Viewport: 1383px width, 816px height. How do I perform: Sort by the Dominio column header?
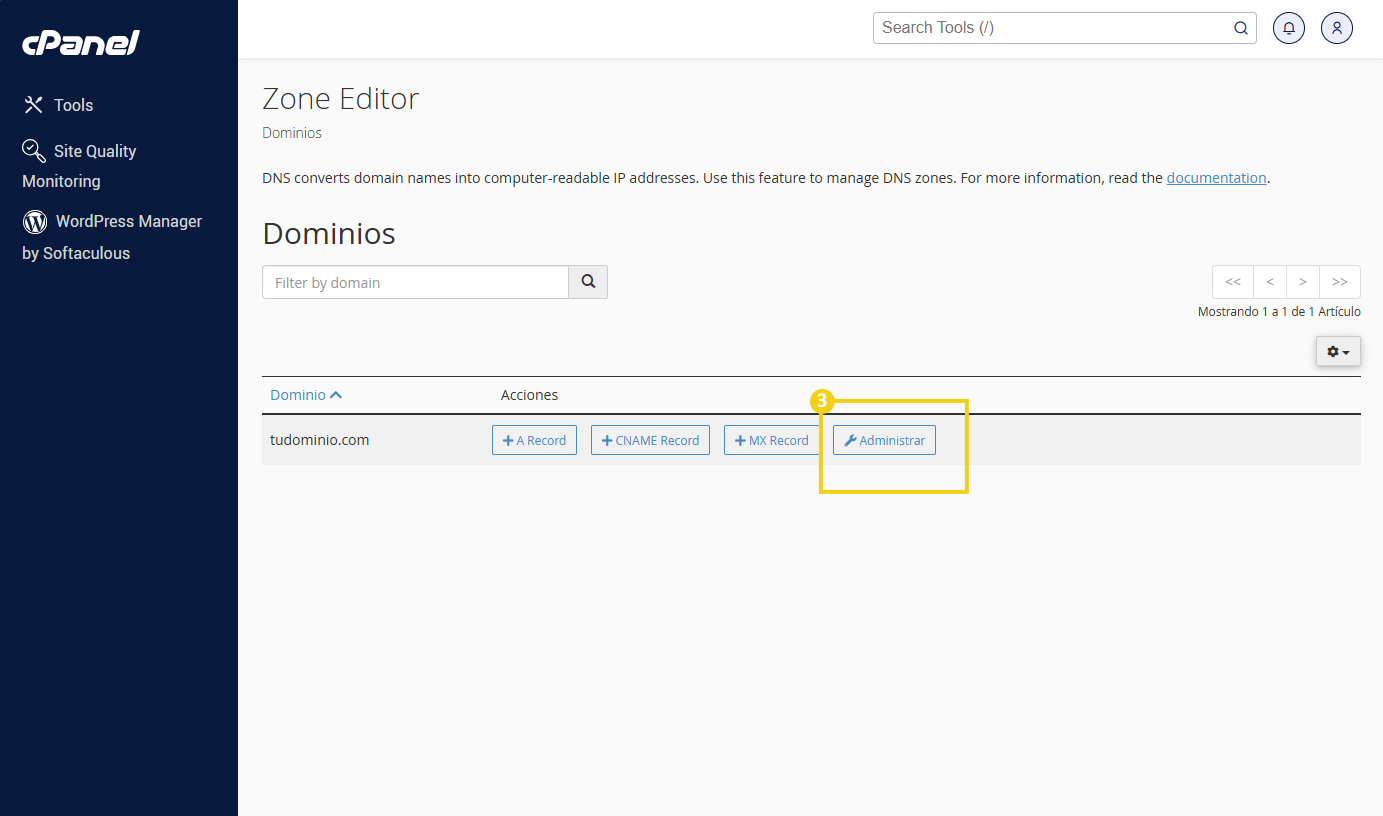pos(306,395)
